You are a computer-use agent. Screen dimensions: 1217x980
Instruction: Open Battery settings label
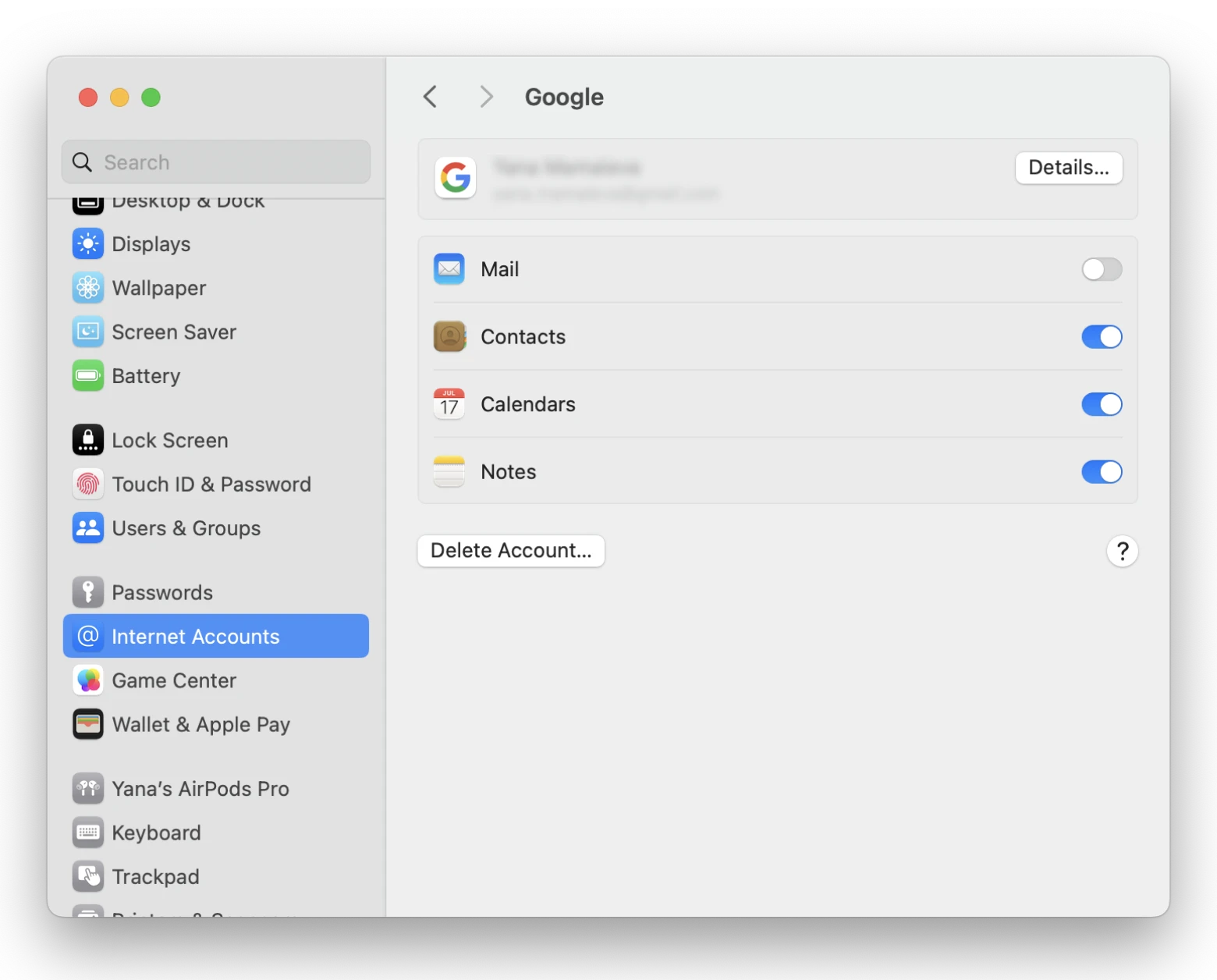pos(146,376)
